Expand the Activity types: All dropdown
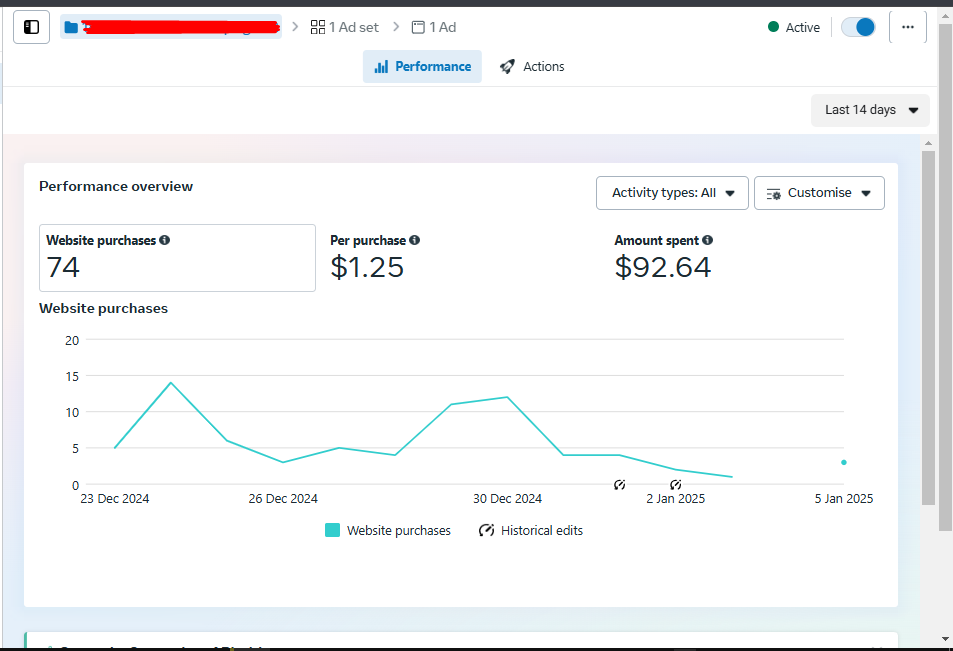Screen dimensions: 953x651 [672, 193]
